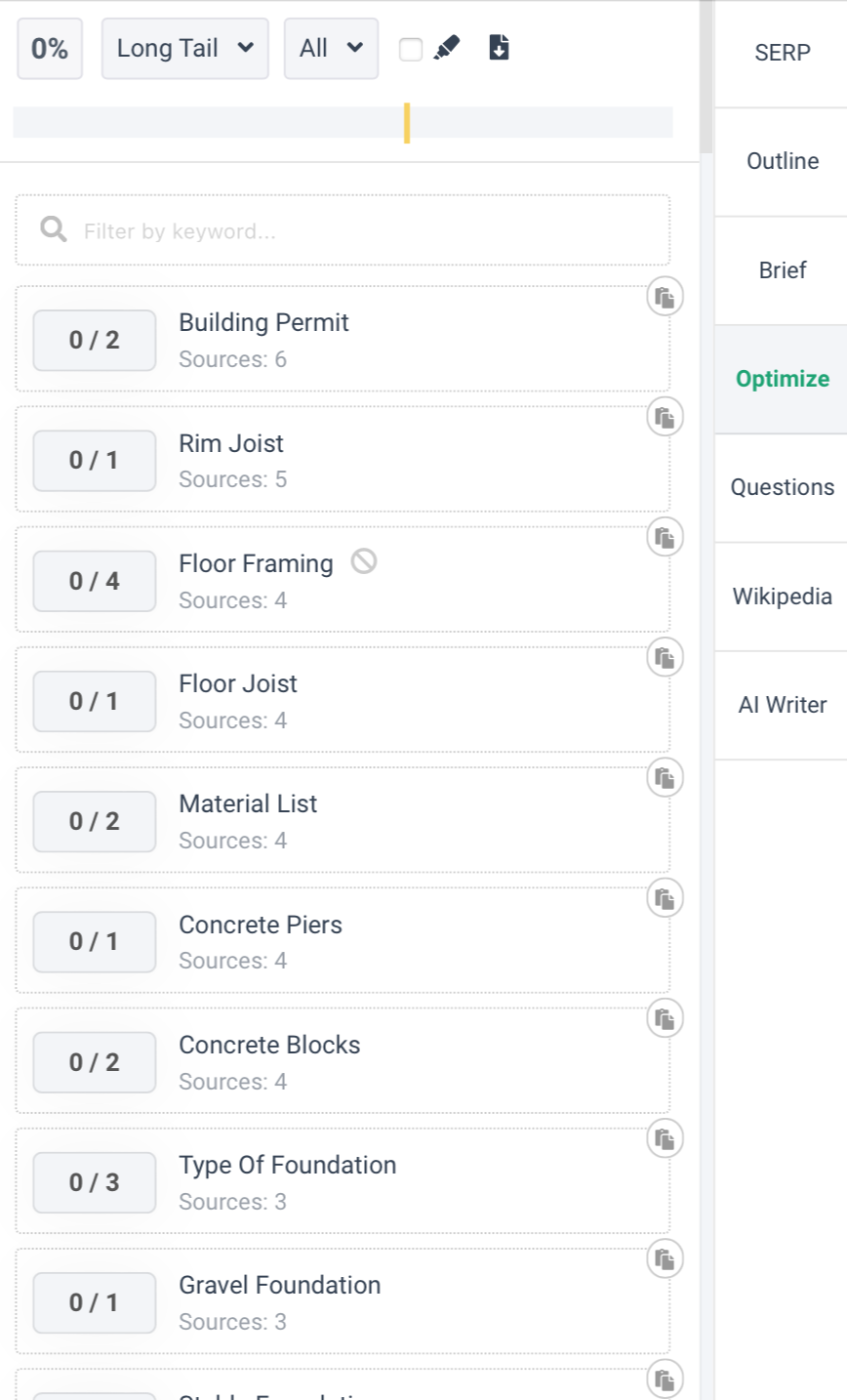Image resolution: width=847 pixels, height=1400 pixels.
Task: Open the Questions tab
Action: click(x=782, y=487)
